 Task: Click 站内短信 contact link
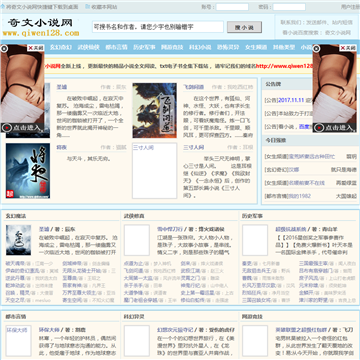342,23
